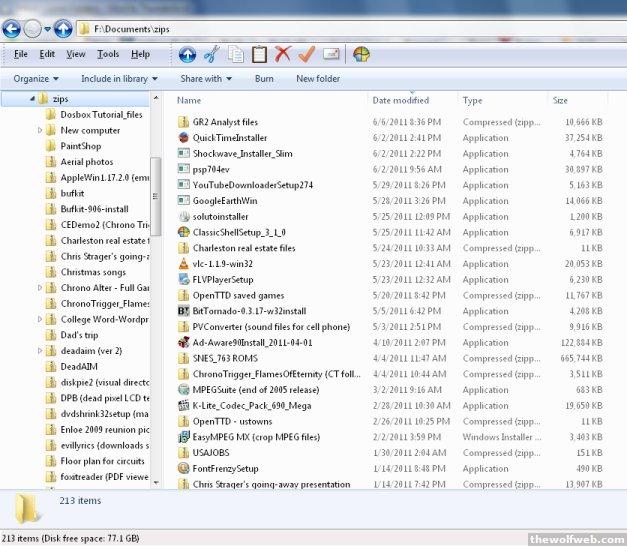The width and height of the screenshot is (627, 546).
Task: Click the Email envelope toolbar icon
Action: [x=331, y=54]
